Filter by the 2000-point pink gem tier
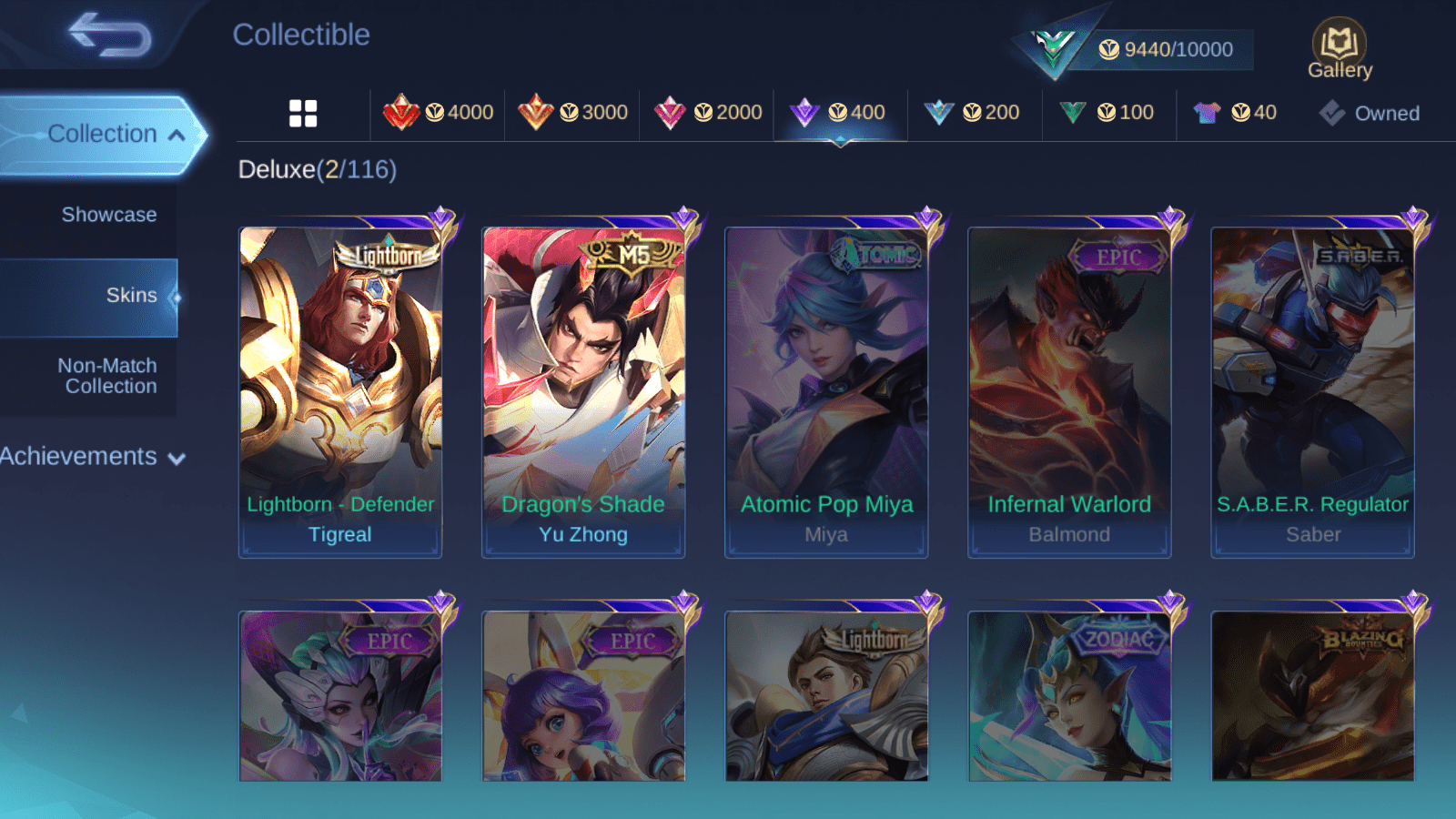This screenshot has width=1456, height=819. (708, 113)
